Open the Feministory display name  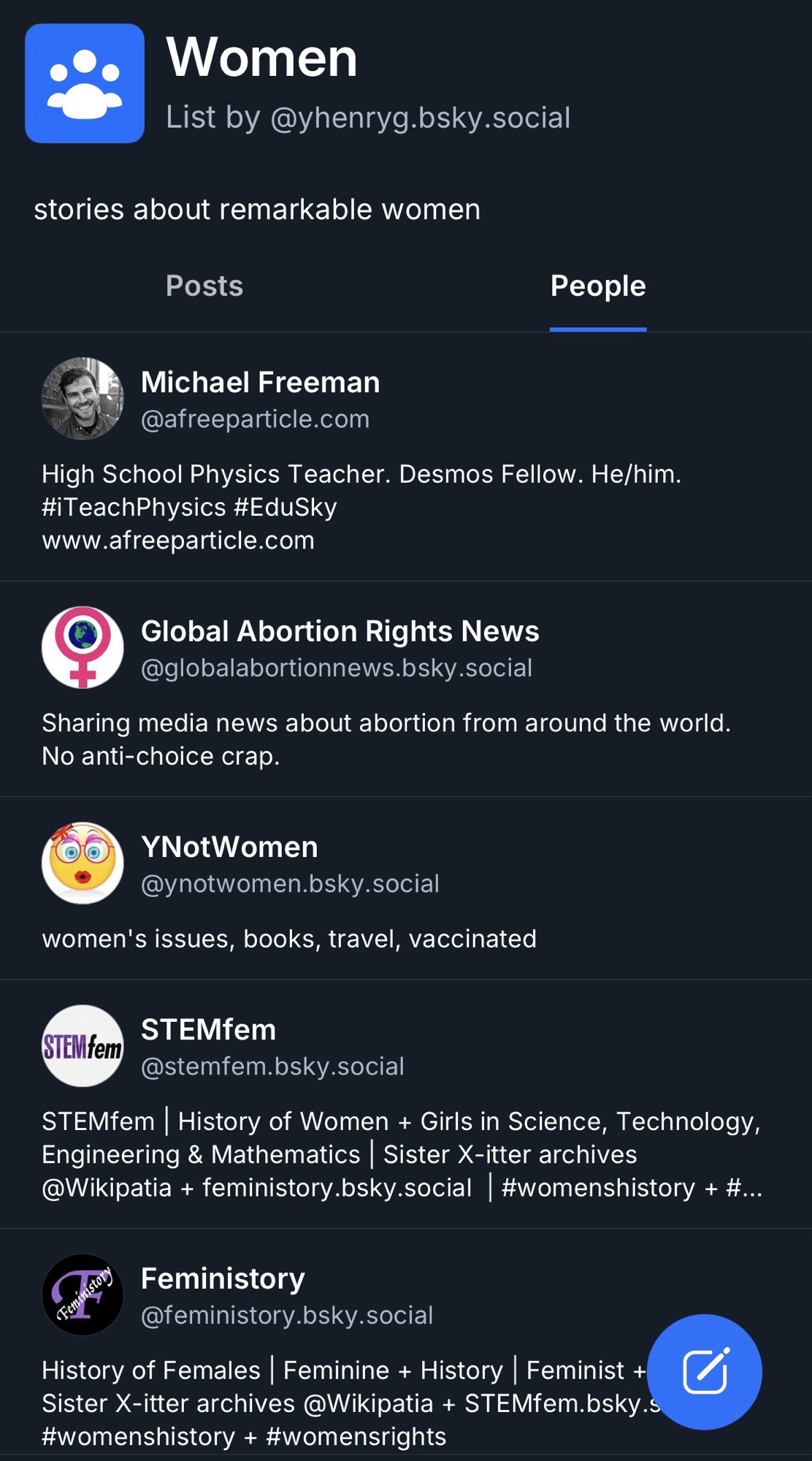pyautogui.click(x=223, y=1278)
